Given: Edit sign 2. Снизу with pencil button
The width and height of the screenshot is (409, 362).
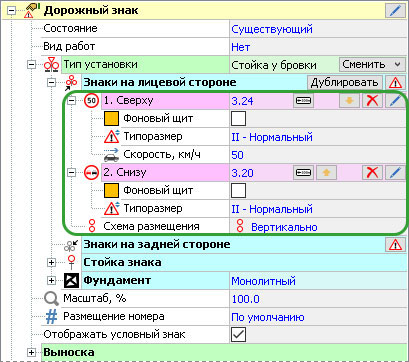Looking at the screenshot, I should pyautogui.click(x=395, y=172).
